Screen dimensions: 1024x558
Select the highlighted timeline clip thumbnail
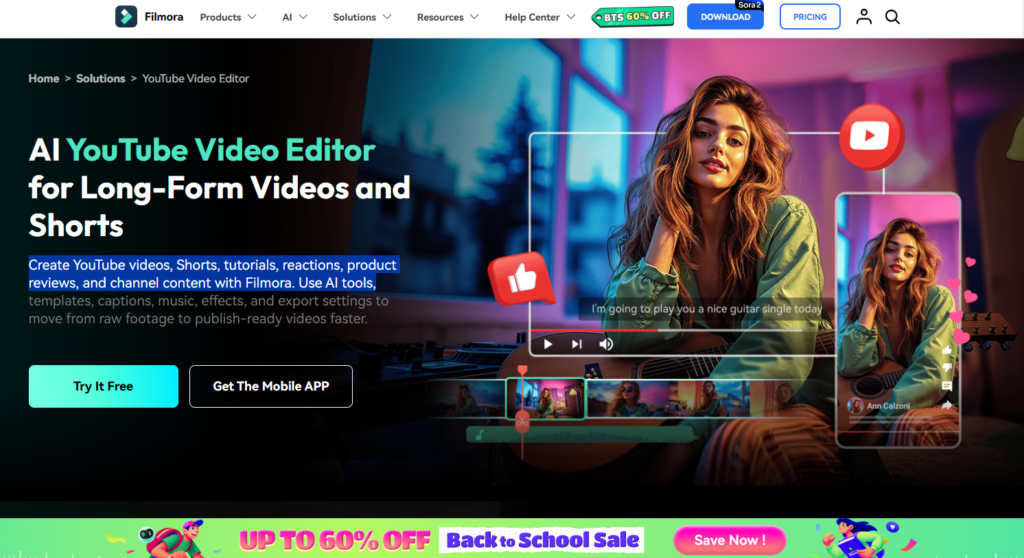546,399
